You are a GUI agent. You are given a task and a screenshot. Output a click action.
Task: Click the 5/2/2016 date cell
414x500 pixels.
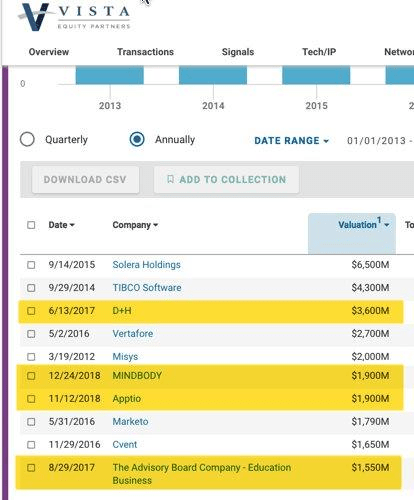click(69, 334)
